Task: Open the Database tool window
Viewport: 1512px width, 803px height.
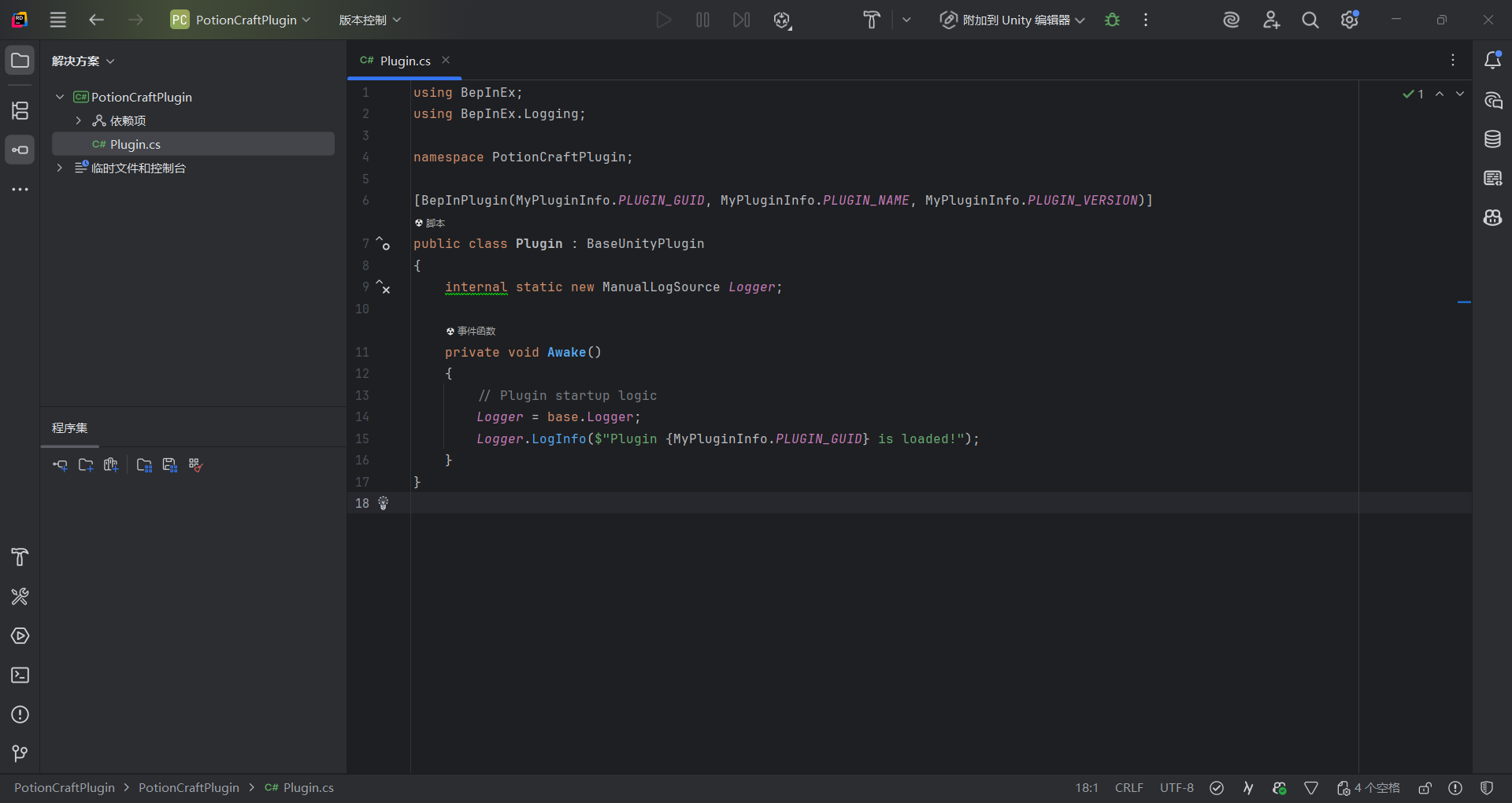Action: pyautogui.click(x=1492, y=139)
